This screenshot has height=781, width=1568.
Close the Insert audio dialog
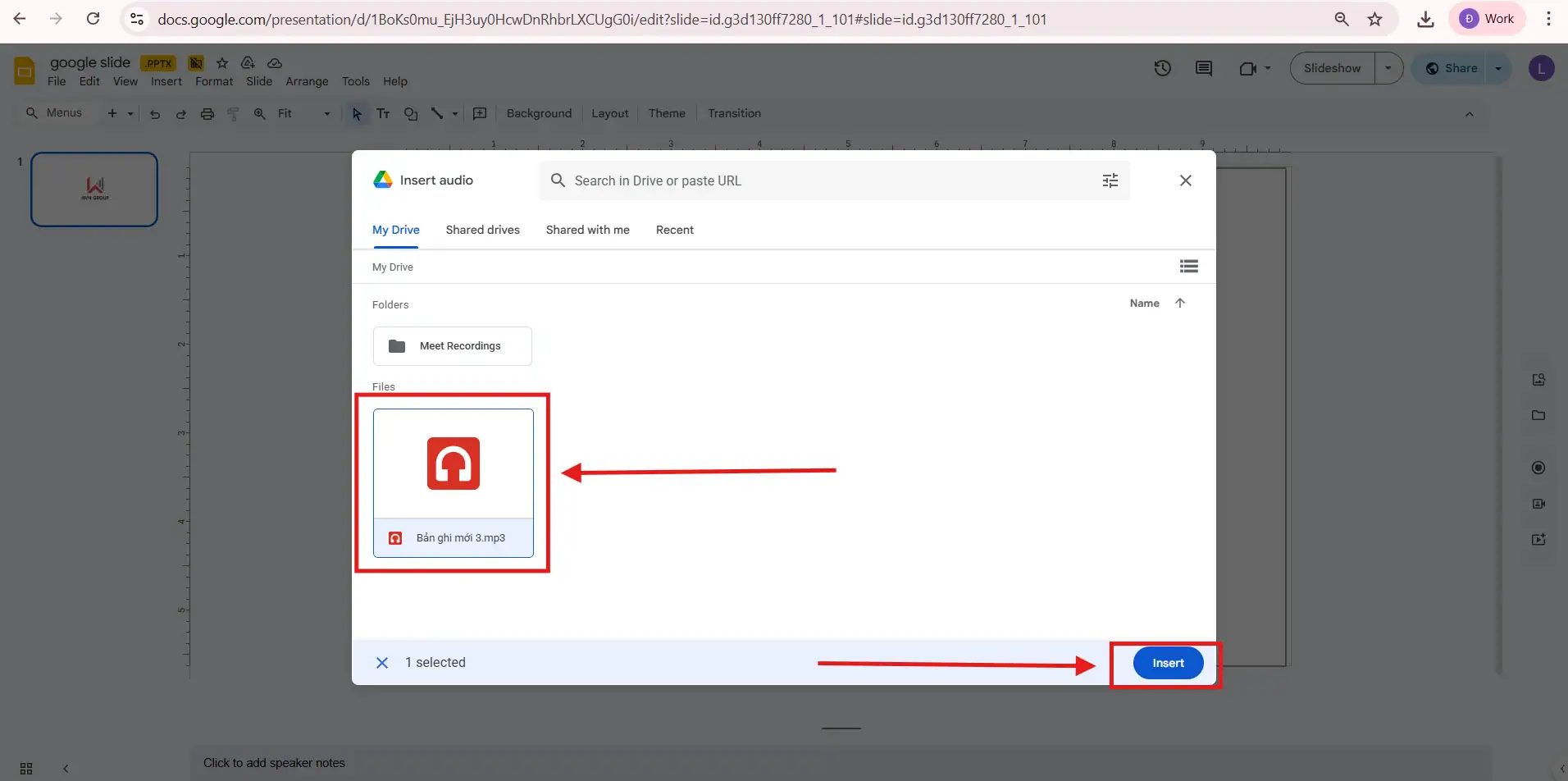coord(1185,180)
